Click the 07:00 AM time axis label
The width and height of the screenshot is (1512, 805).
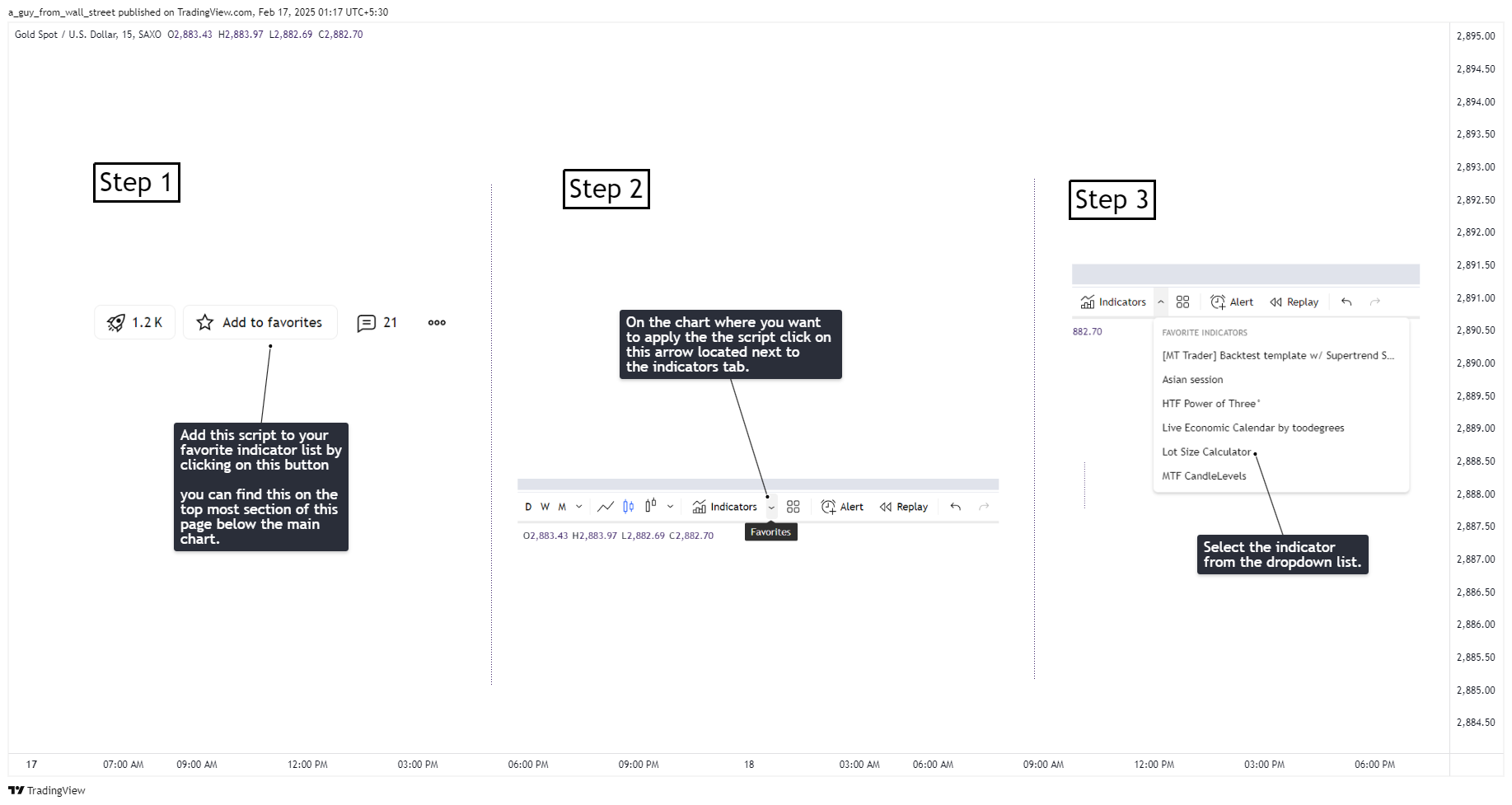click(x=124, y=765)
